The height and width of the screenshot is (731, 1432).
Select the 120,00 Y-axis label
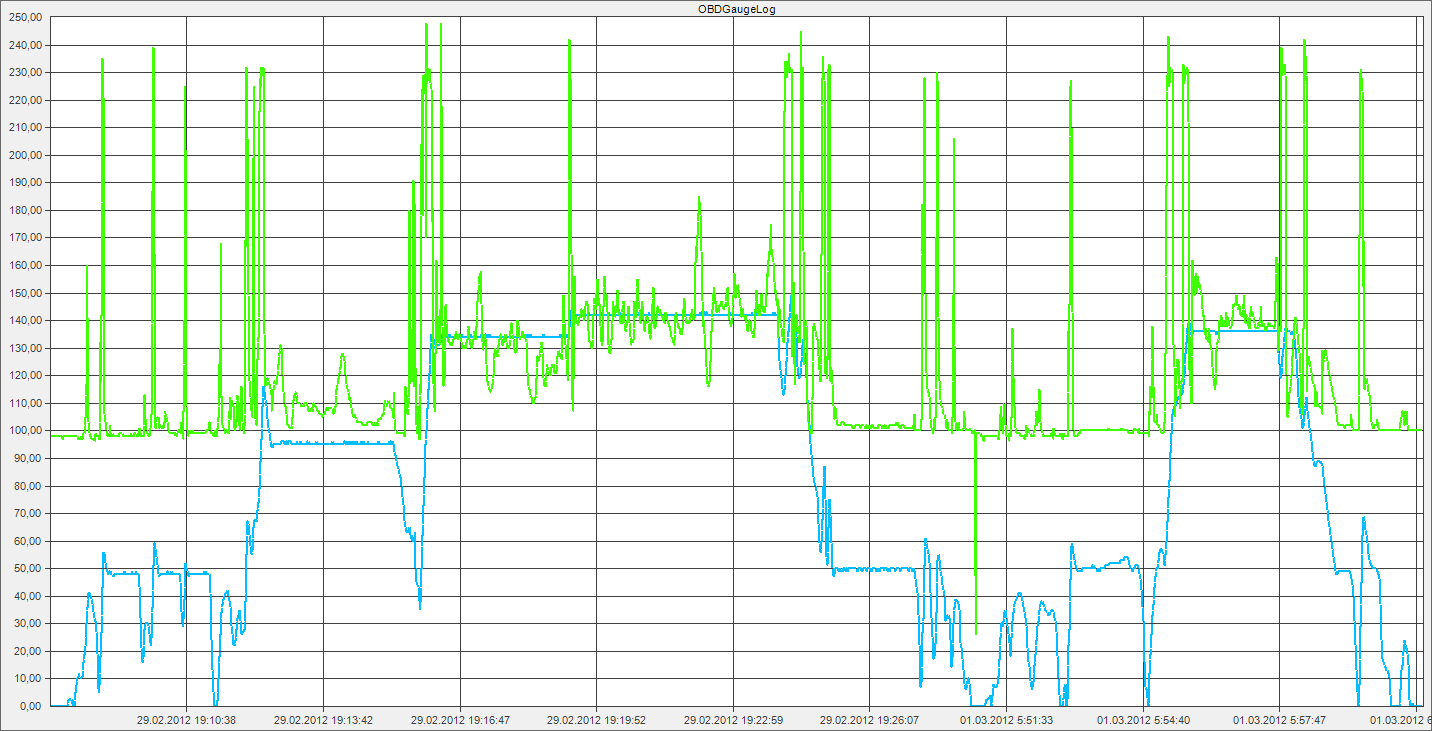(x=24, y=376)
